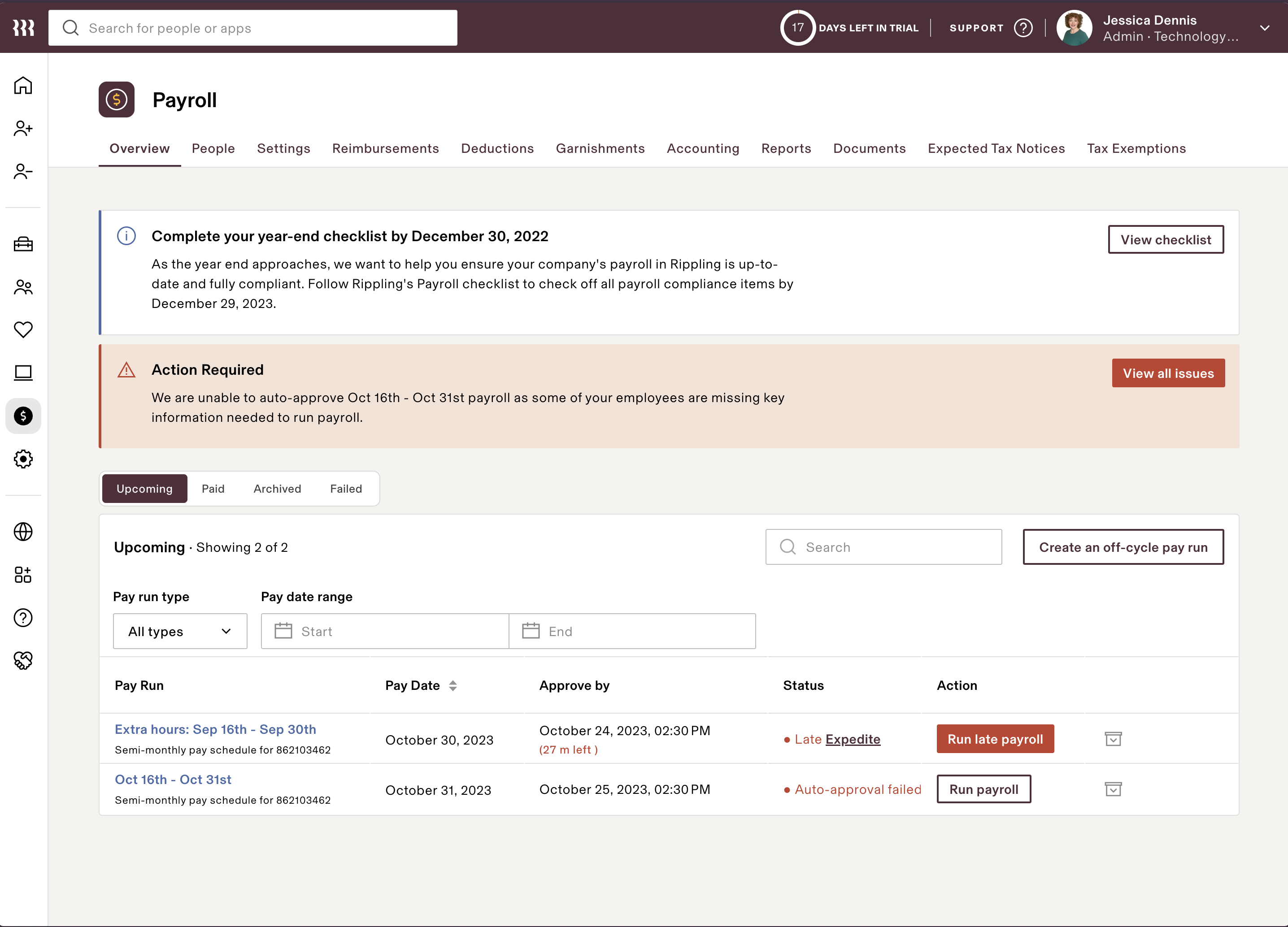Click the Late status label
1288x927 pixels.
click(808, 739)
